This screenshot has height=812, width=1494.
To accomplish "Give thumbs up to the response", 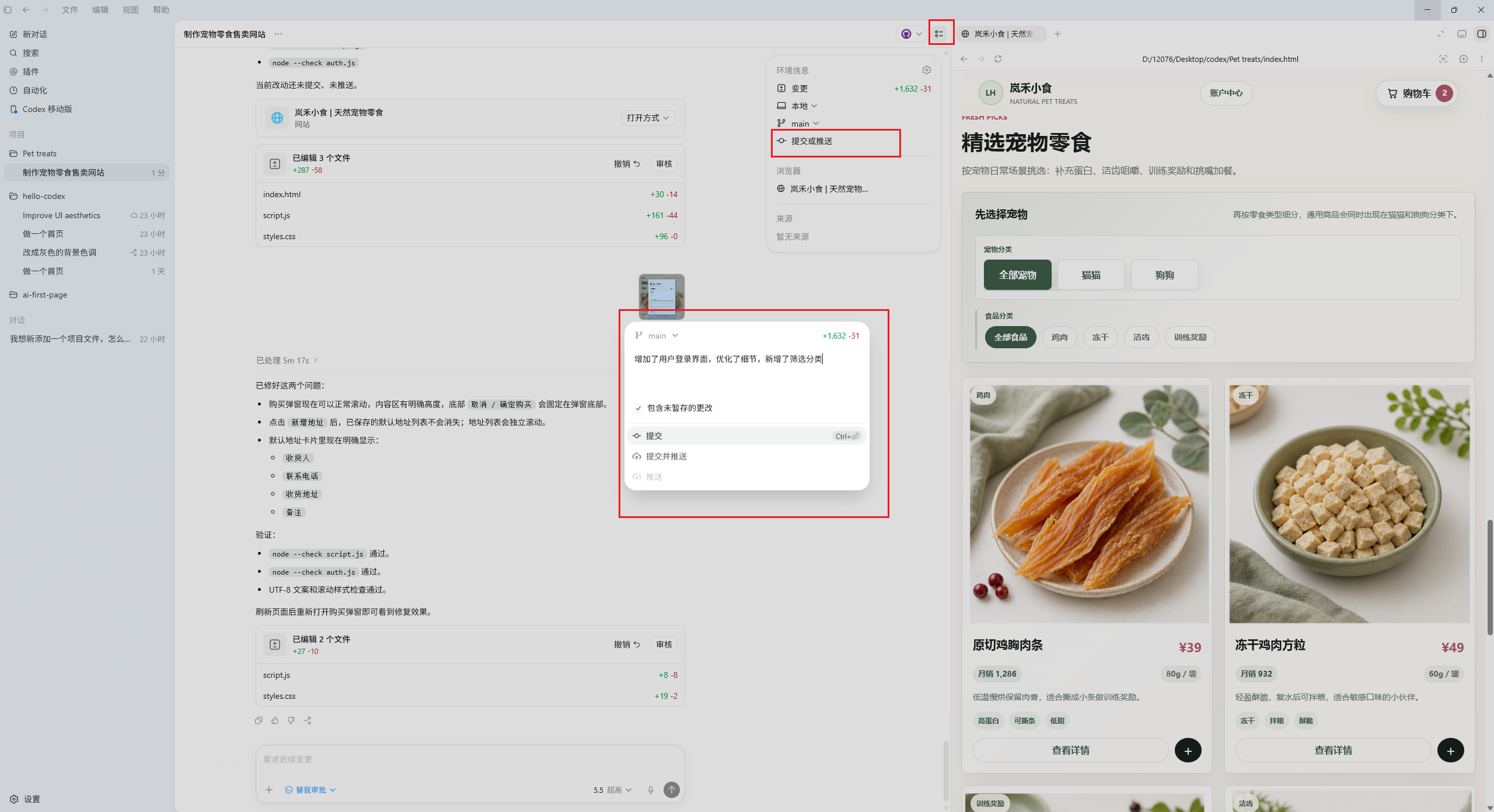I will coord(275,720).
